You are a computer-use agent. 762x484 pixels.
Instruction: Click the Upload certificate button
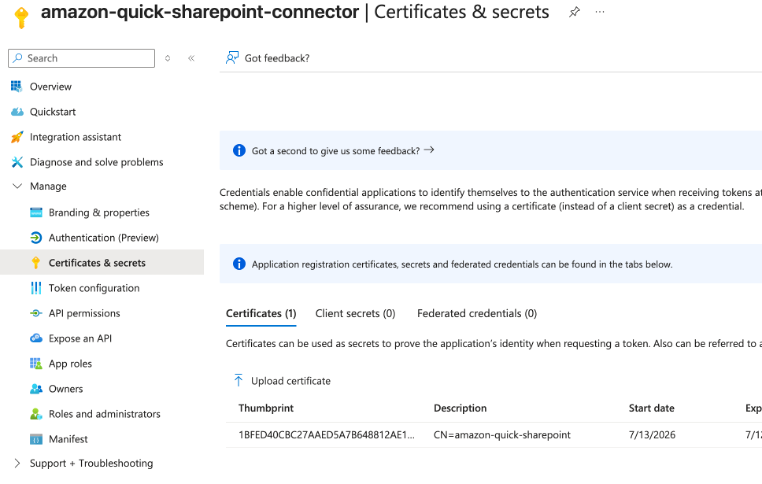click(x=282, y=380)
